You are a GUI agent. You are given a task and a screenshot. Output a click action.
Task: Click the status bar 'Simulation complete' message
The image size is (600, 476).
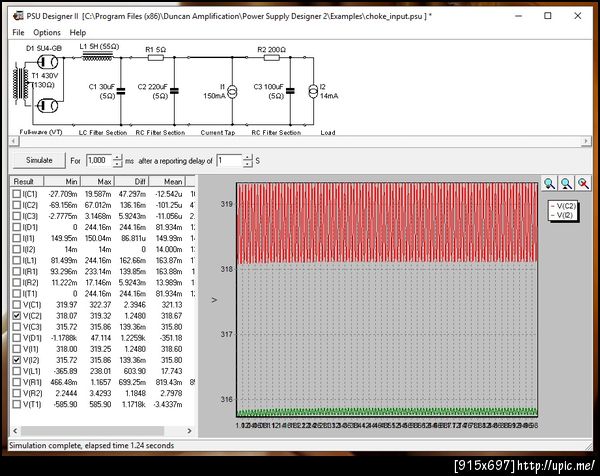tap(91, 445)
